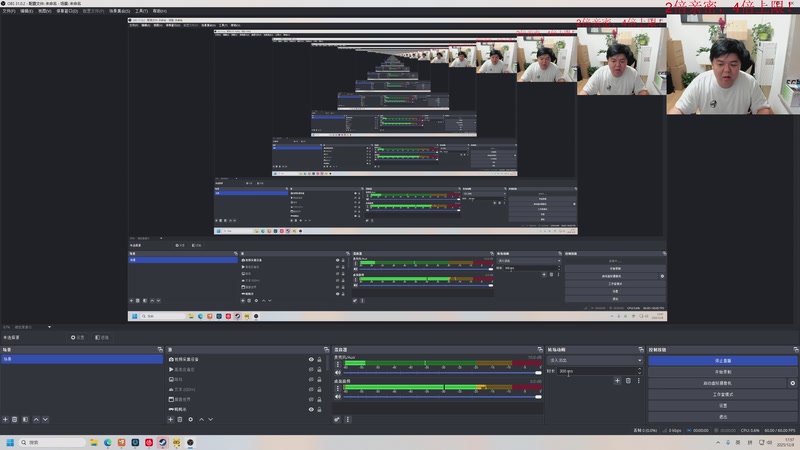Open Desktop Audio channel three-dot options

337,388
